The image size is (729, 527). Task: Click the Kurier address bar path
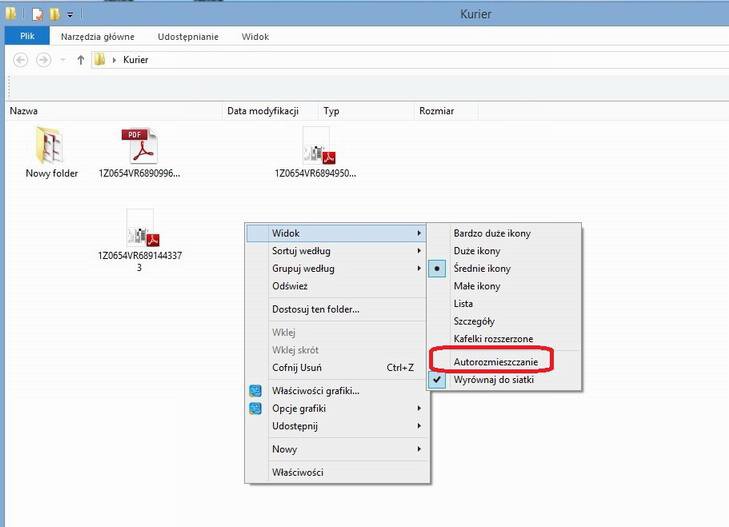click(135, 60)
